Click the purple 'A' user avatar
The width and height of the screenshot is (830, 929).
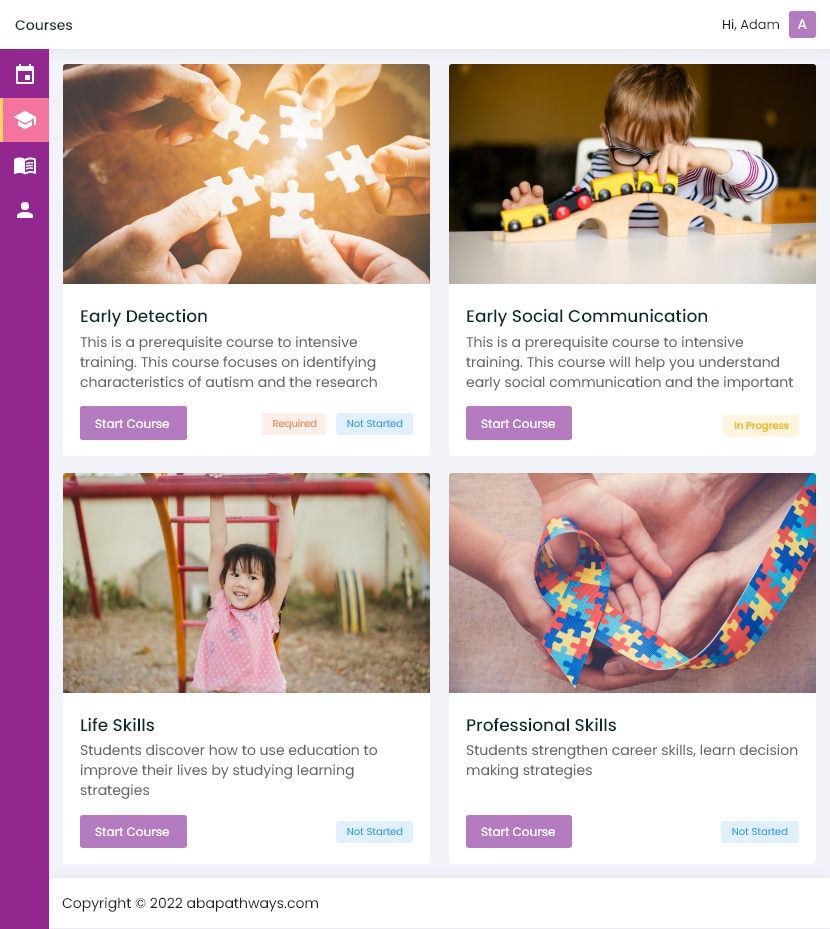802,24
